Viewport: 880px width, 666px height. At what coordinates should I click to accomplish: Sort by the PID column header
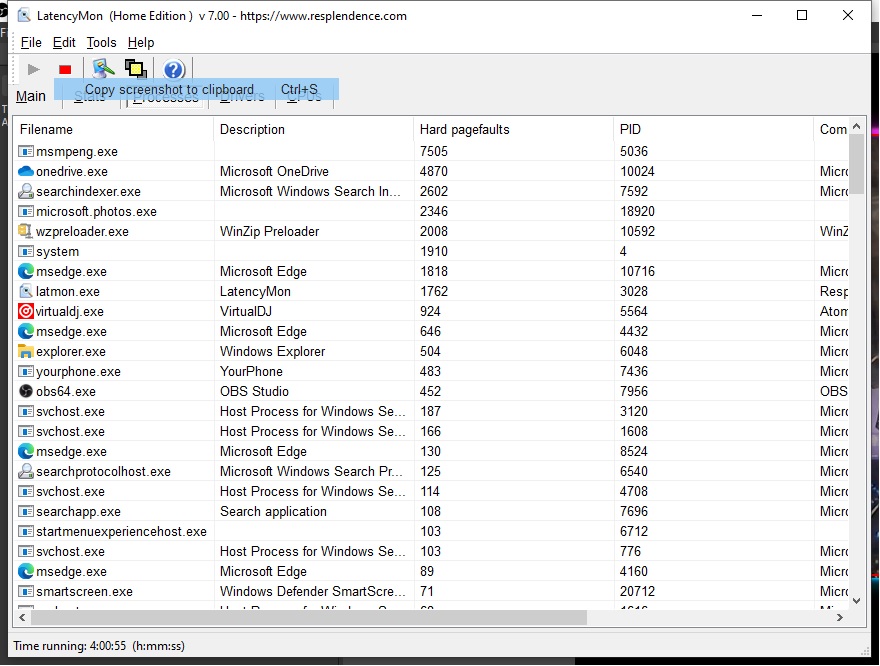pyautogui.click(x=714, y=130)
